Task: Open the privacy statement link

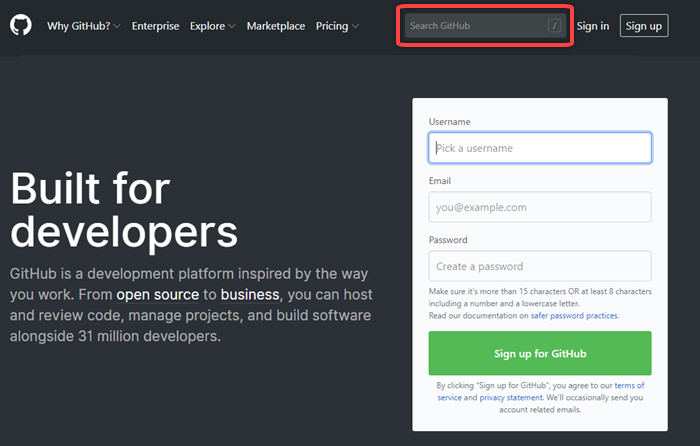Action: point(511,397)
